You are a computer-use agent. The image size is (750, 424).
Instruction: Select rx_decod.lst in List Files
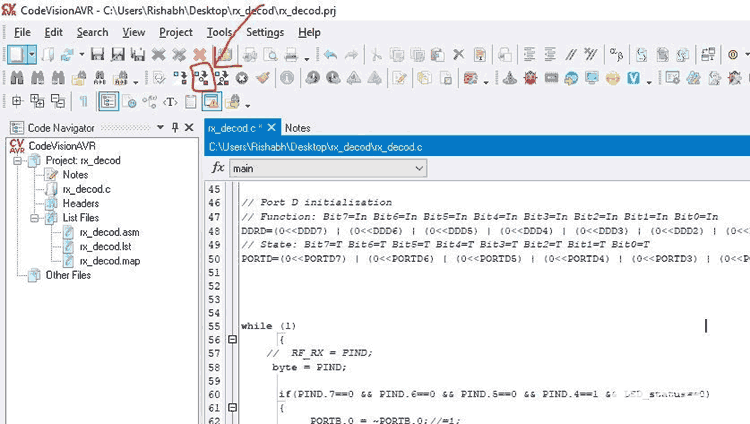point(105,247)
